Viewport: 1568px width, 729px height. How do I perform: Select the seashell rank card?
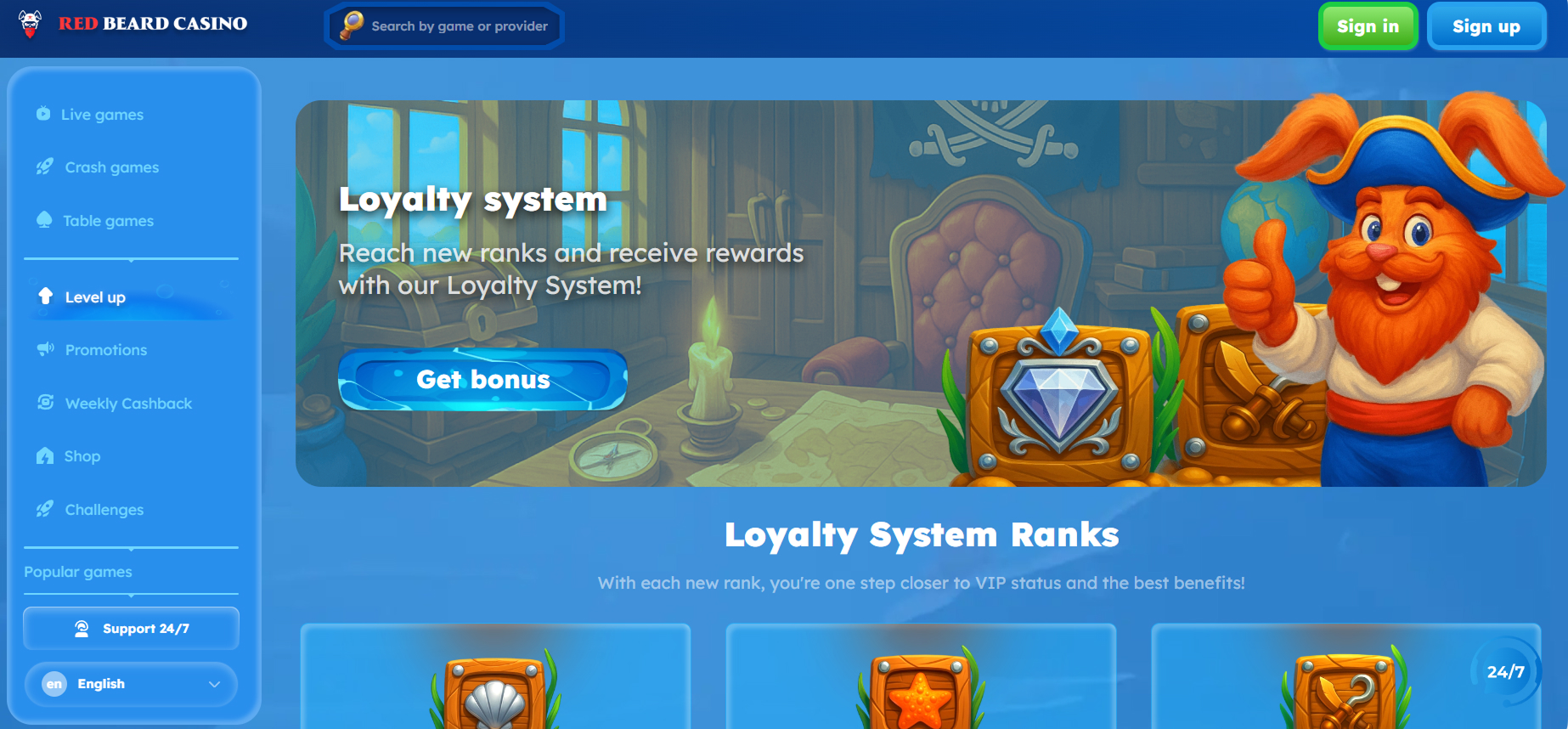(495, 676)
